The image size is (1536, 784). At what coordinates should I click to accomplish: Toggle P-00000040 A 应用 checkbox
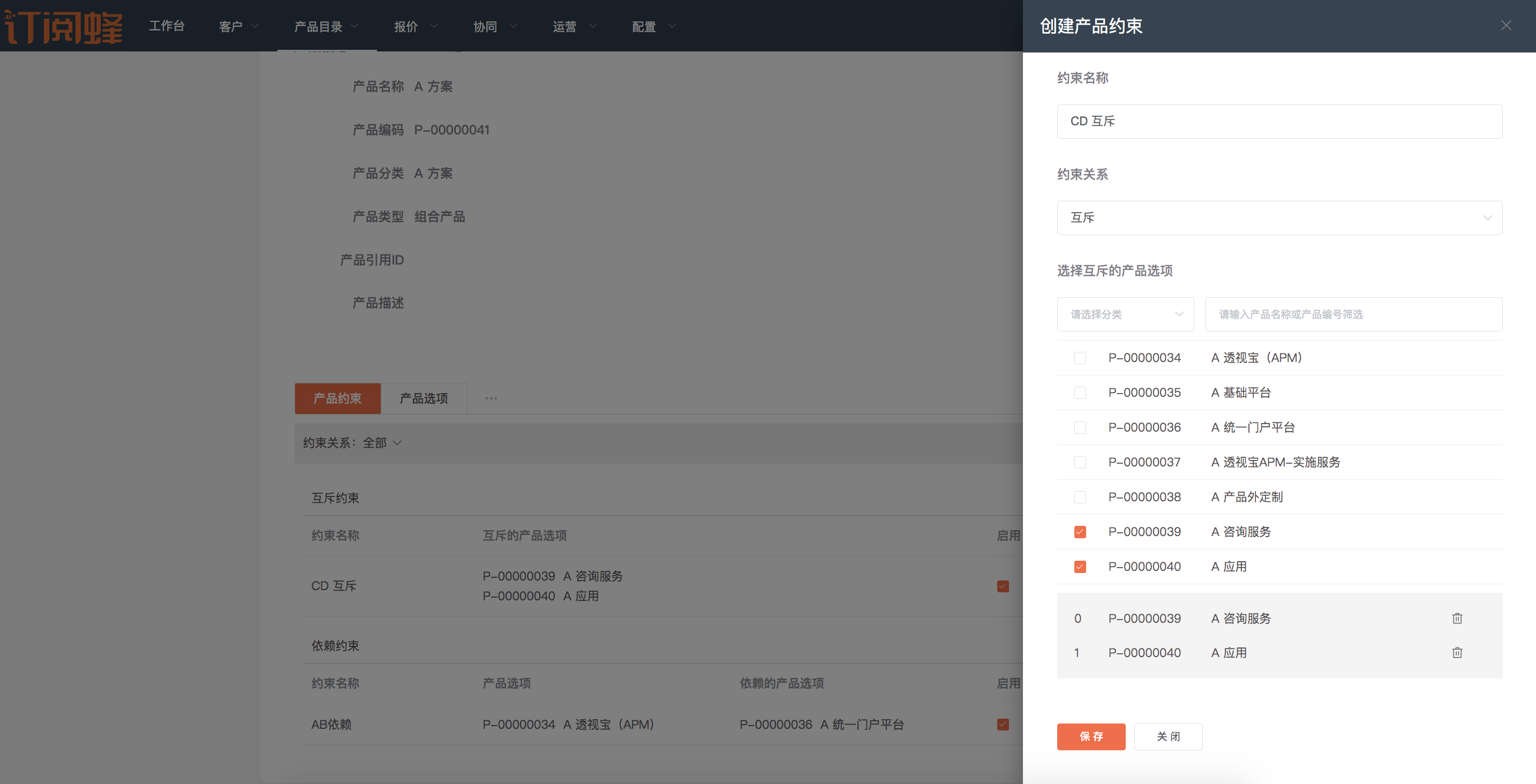click(1080, 567)
